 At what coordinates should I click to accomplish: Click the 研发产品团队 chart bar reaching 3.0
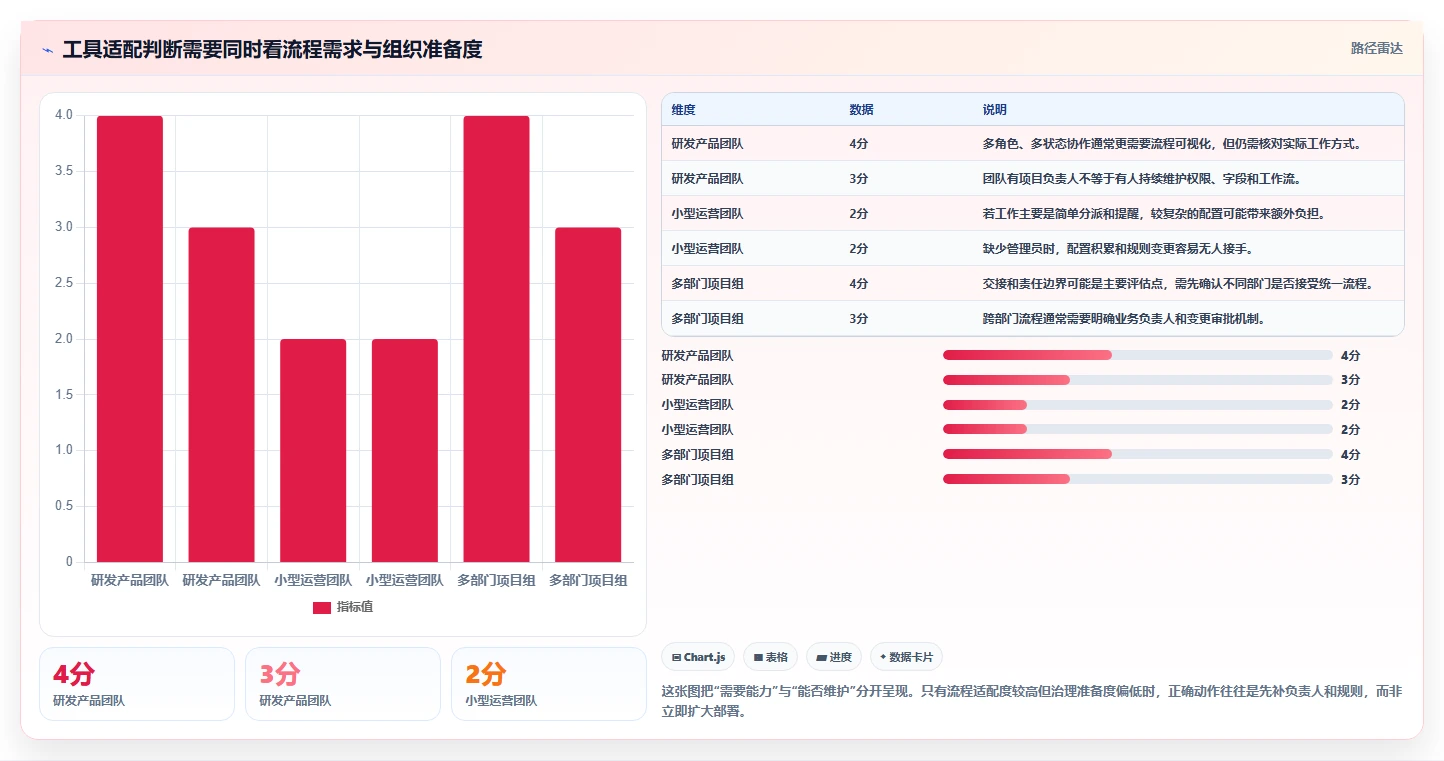point(221,395)
